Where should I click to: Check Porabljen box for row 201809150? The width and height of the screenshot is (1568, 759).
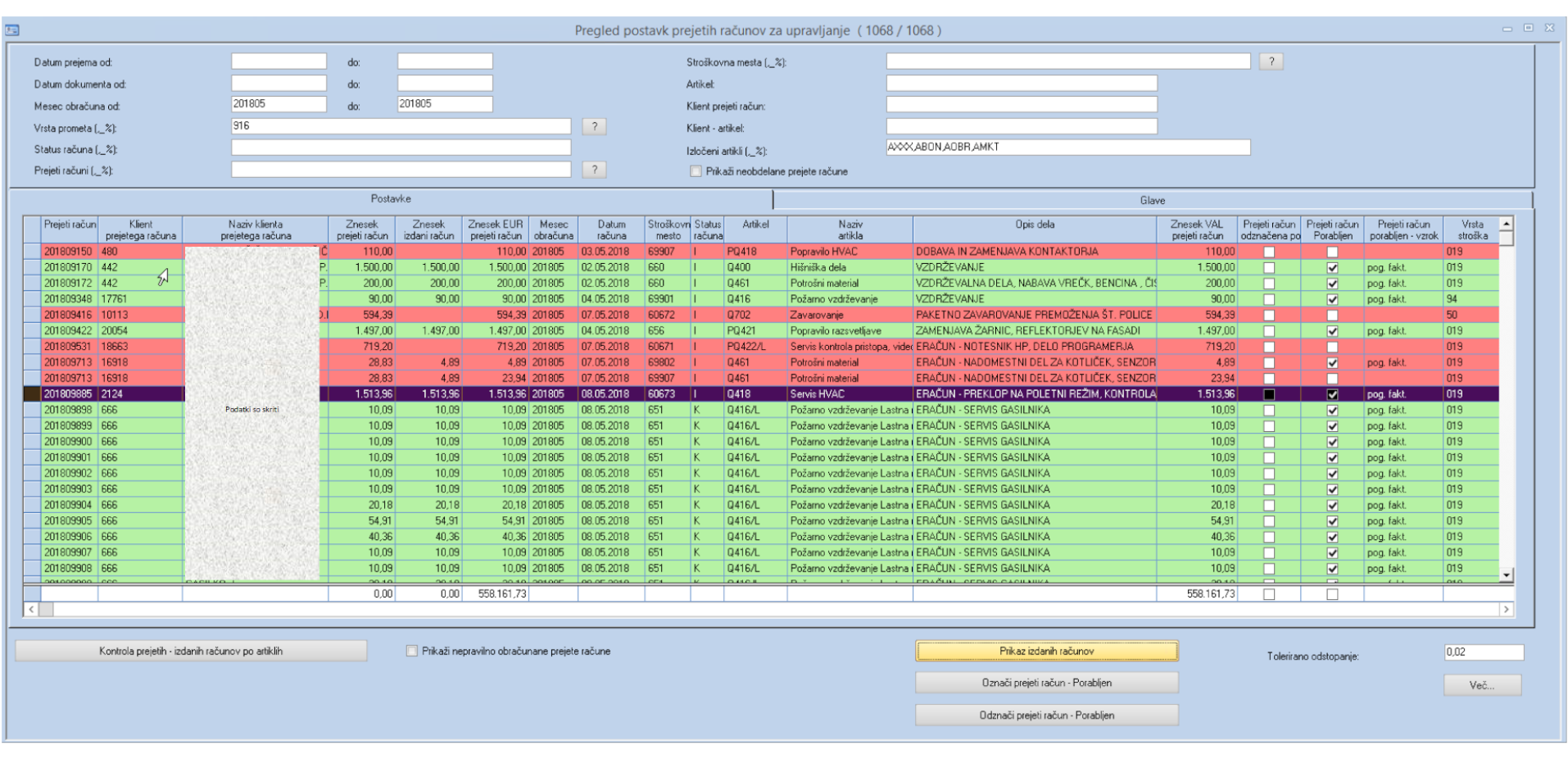(1332, 252)
